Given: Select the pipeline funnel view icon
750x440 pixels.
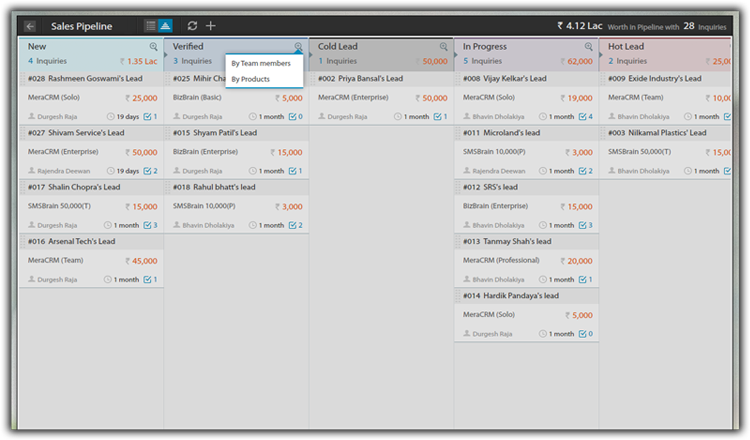Looking at the screenshot, I should click(x=165, y=25).
